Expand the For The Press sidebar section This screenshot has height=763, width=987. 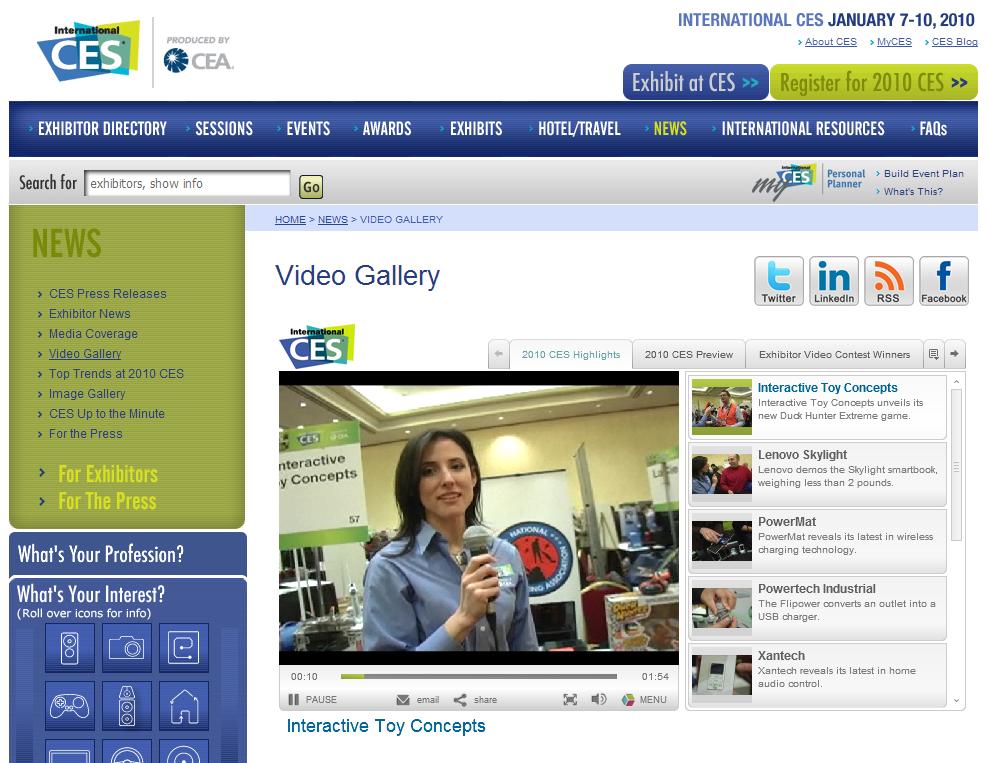(x=107, y=501)
